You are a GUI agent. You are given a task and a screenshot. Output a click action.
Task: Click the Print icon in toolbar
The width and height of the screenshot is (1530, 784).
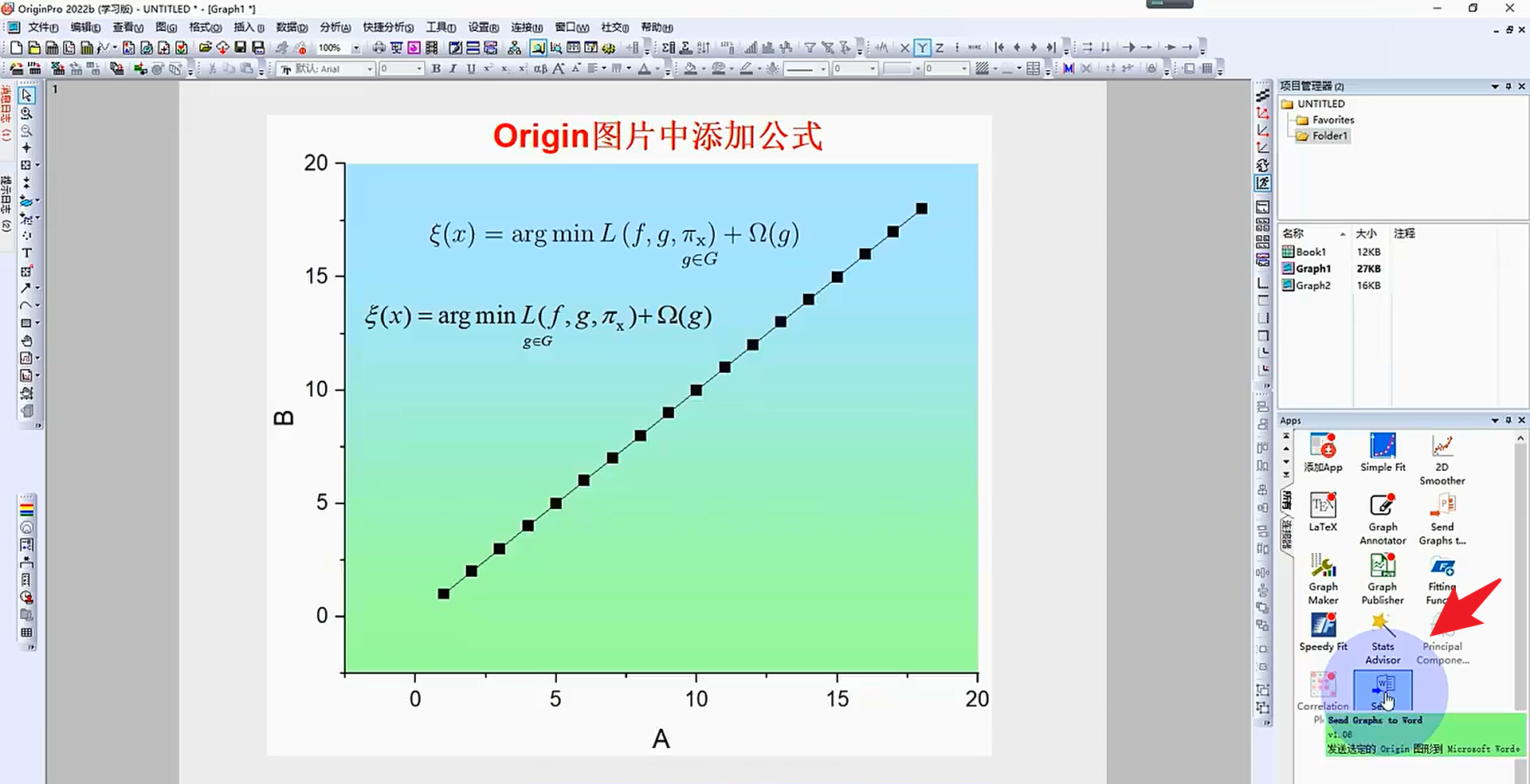coord(379,48)
